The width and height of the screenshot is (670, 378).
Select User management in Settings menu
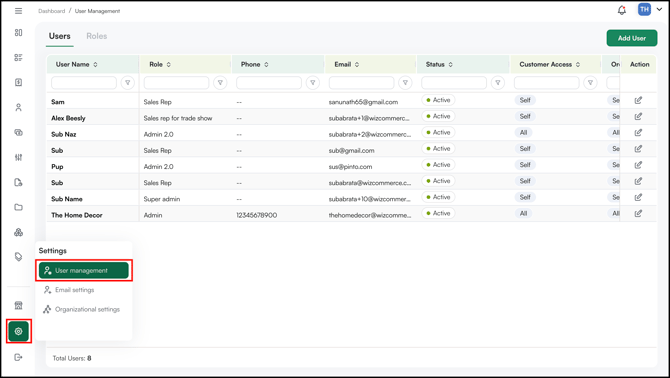click(84, 270)
